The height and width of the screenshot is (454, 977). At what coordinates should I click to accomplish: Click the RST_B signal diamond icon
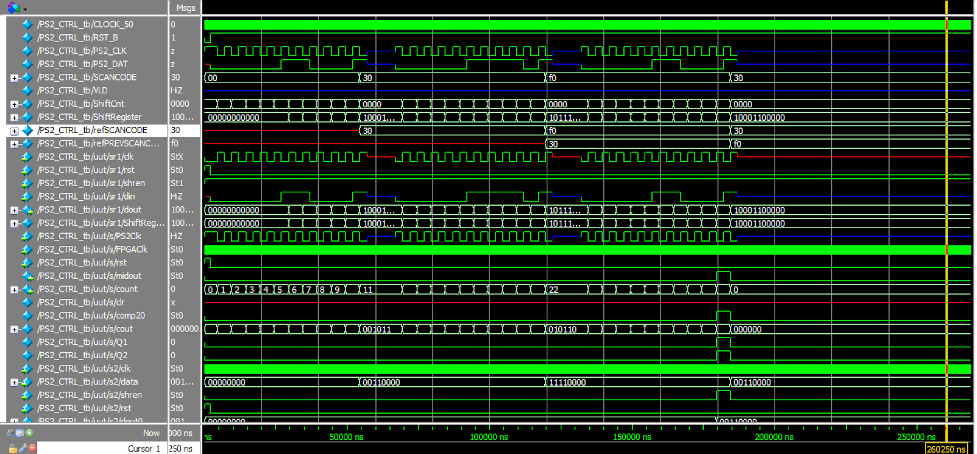pos(27,37)
